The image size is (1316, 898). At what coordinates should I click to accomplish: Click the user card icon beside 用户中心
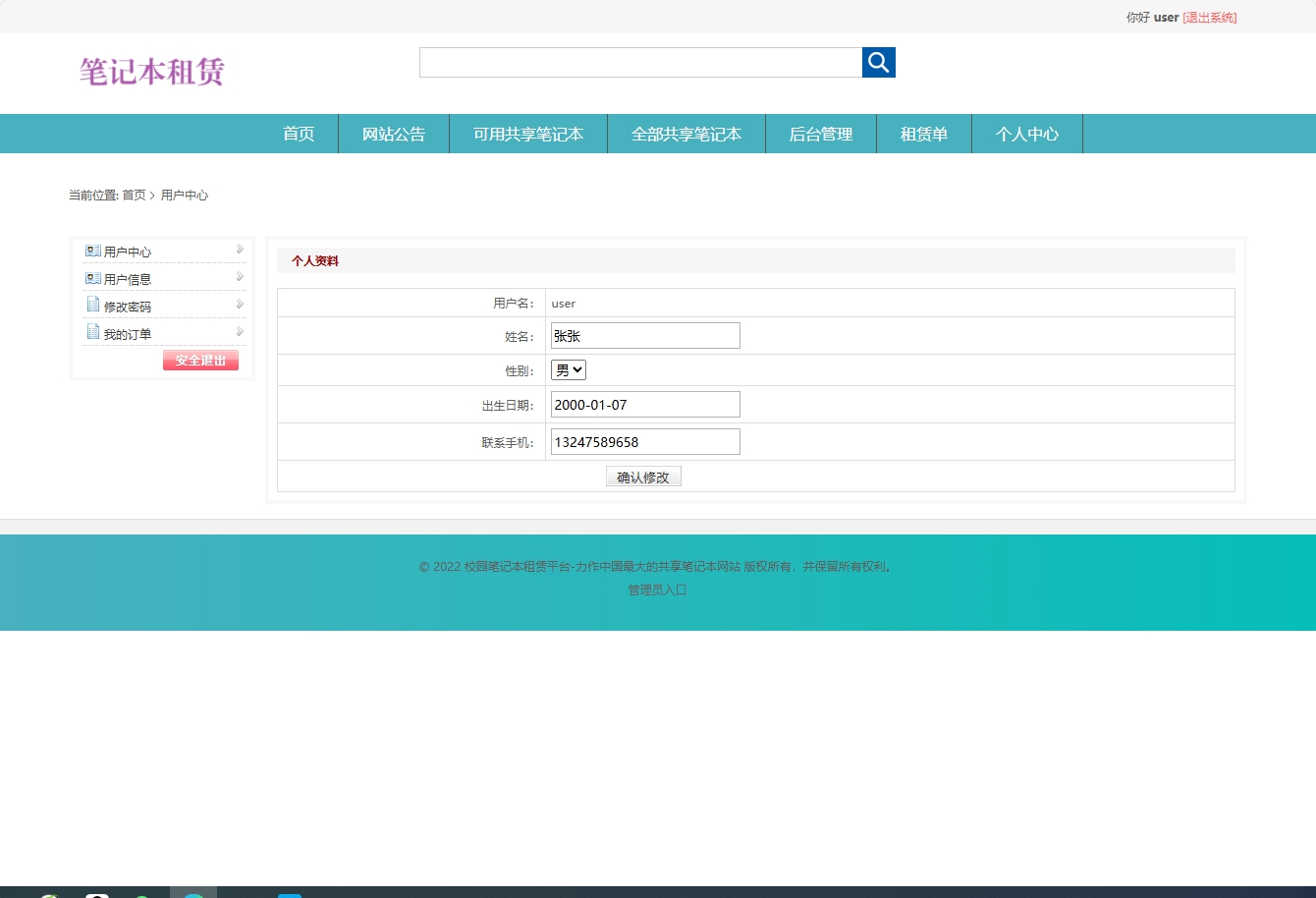point(93,251)
